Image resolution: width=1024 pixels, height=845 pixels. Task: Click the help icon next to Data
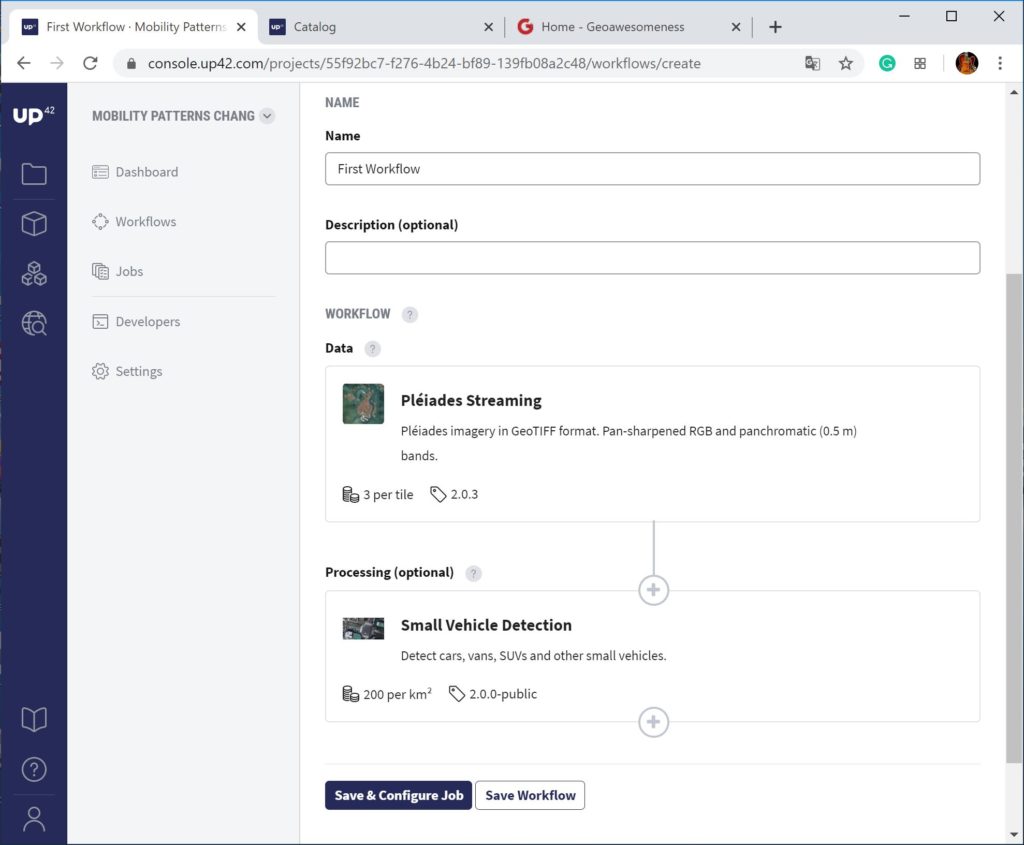pos(372,349)
